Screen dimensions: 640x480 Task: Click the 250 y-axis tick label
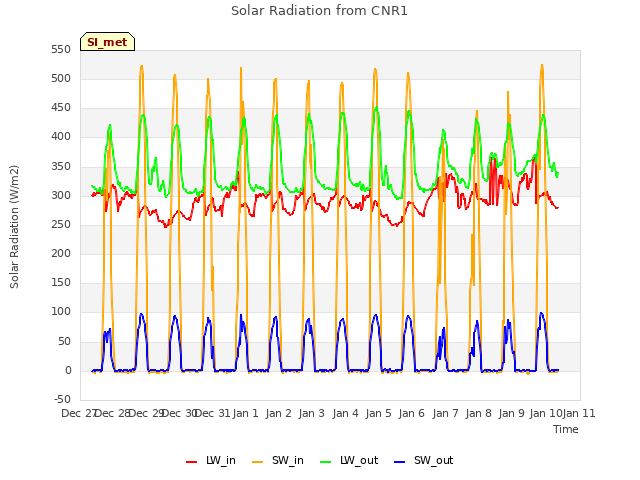(x=61, y=224)
